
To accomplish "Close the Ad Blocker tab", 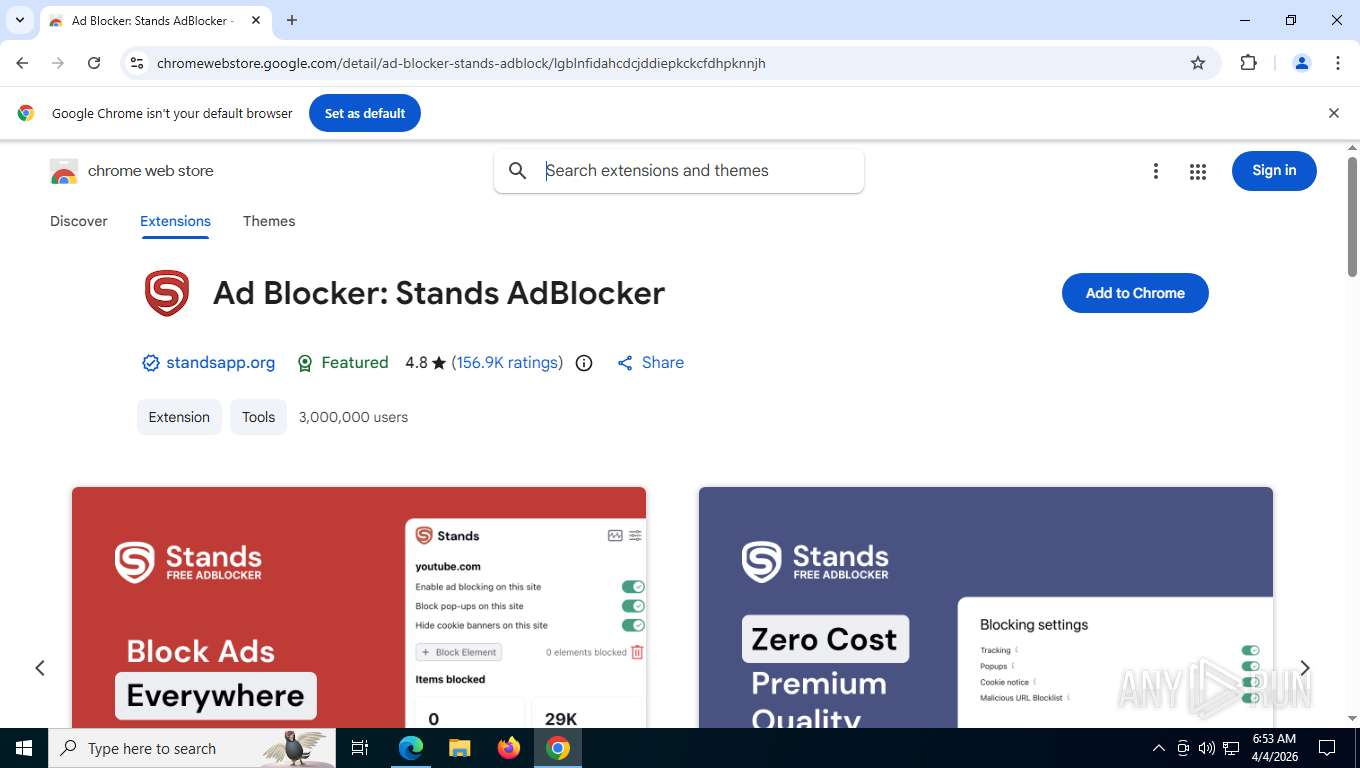I will (256, 20).
